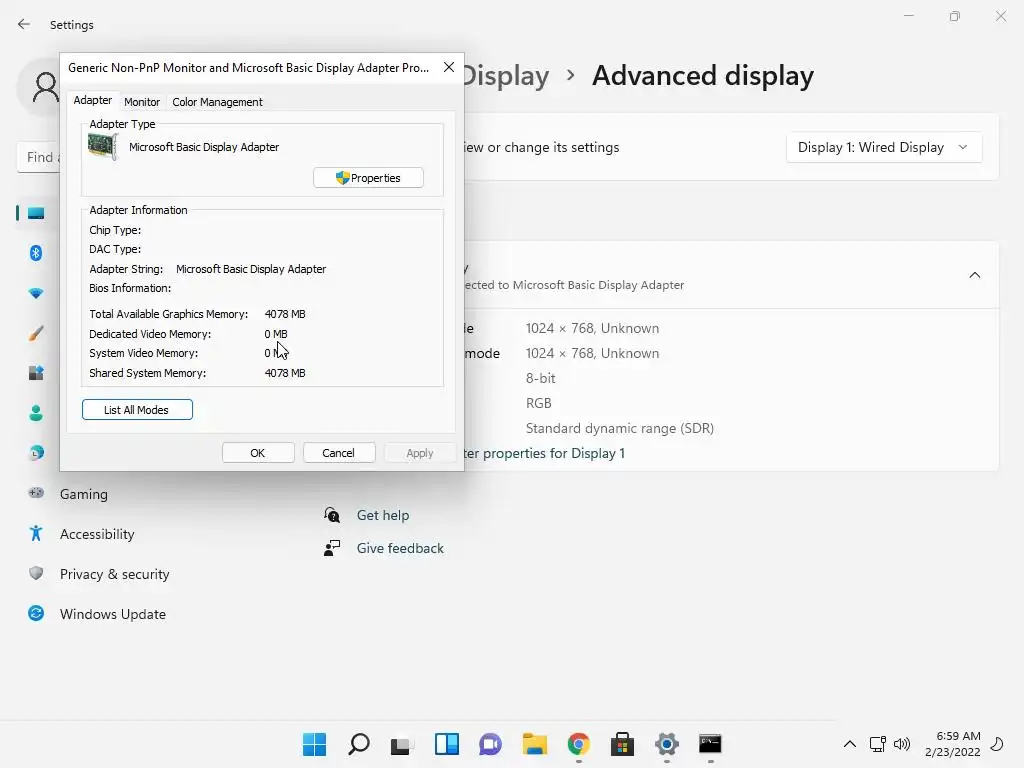
Task: Open Command Prompt from taskbar
Action: point(711,744)
